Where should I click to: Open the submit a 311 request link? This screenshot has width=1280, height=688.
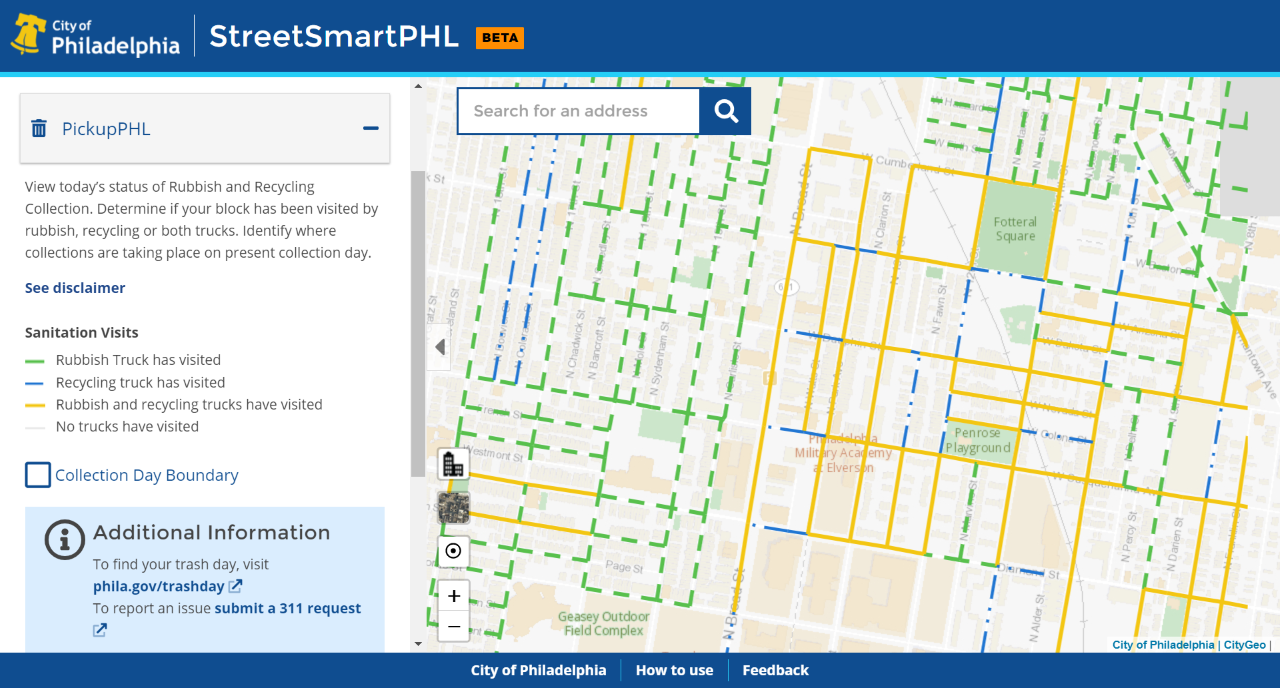click(x=288, y=608)
